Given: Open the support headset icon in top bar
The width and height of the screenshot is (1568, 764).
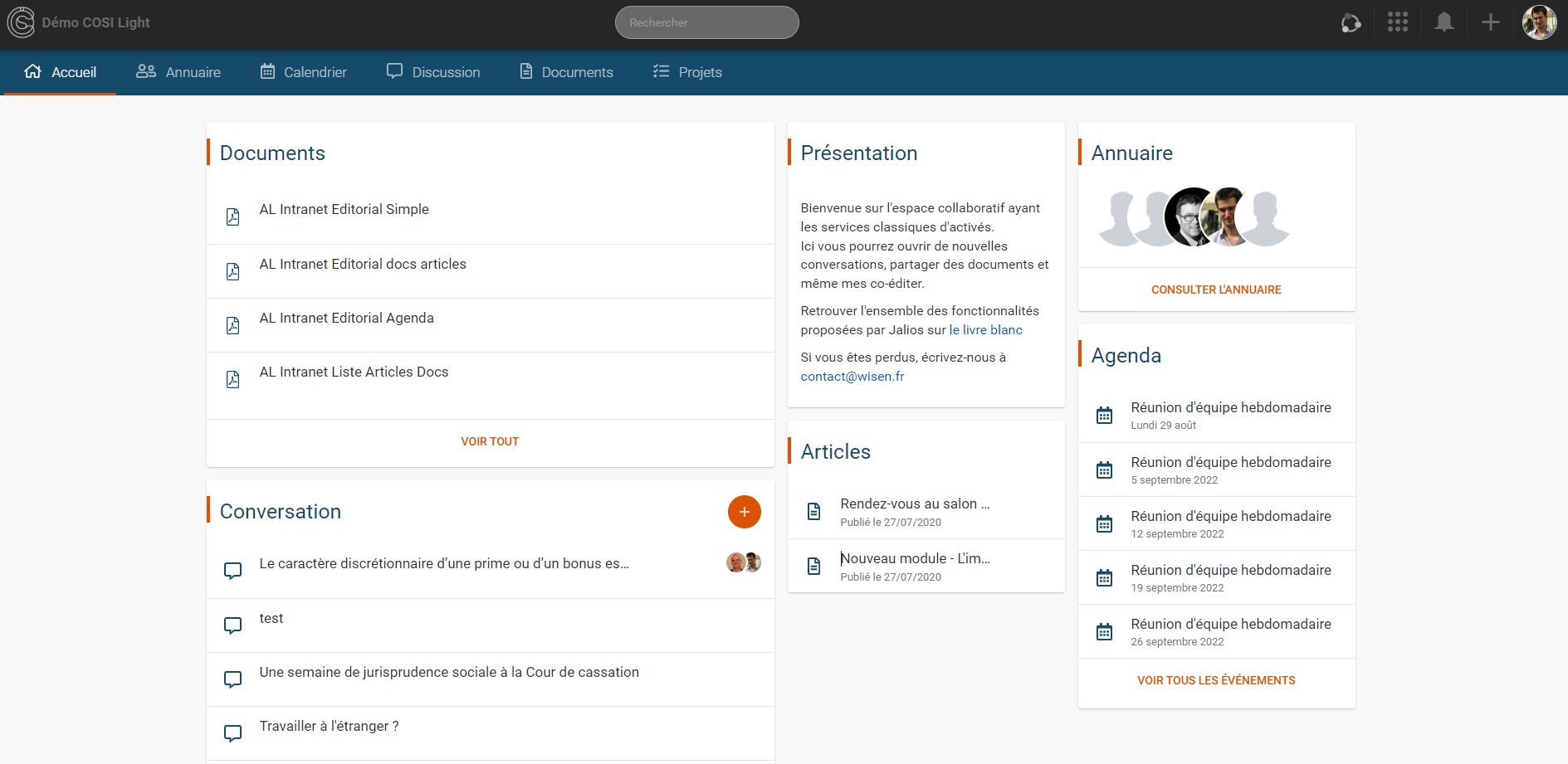Looking at the screenshot, I should (x=1351, y=22).
